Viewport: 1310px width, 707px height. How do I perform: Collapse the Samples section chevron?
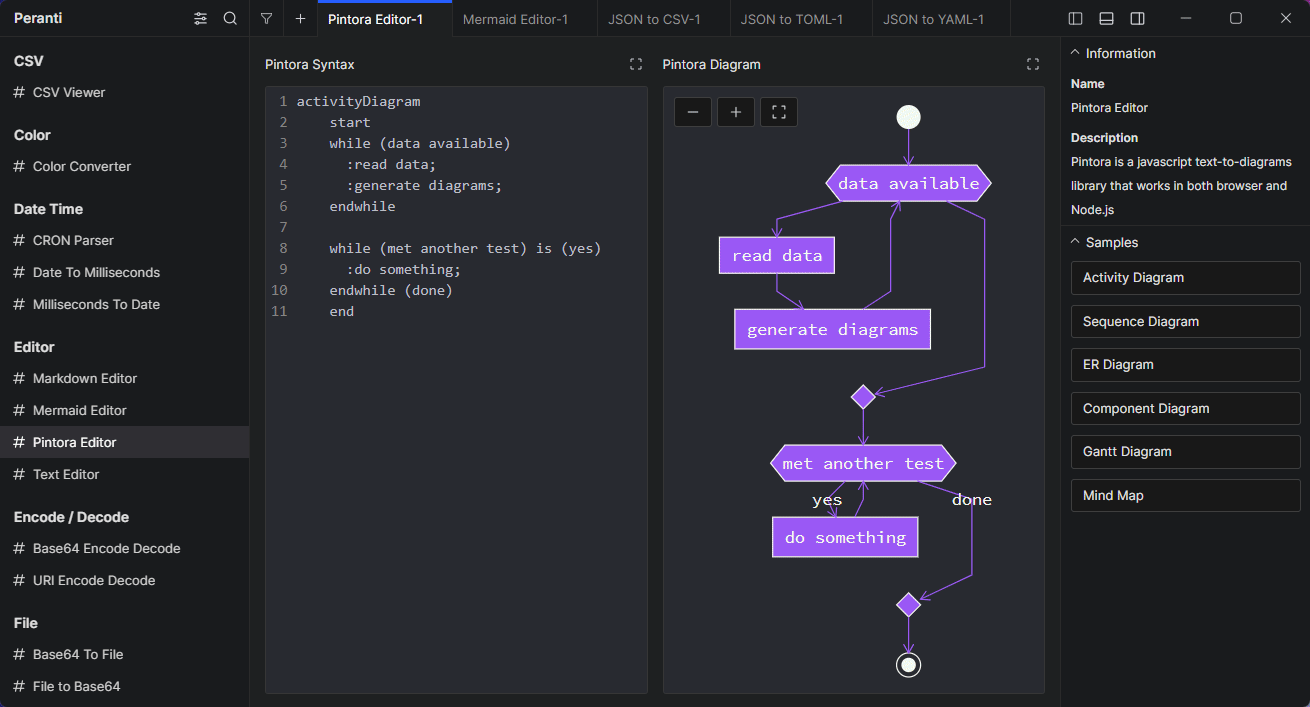pos(1075,242)
